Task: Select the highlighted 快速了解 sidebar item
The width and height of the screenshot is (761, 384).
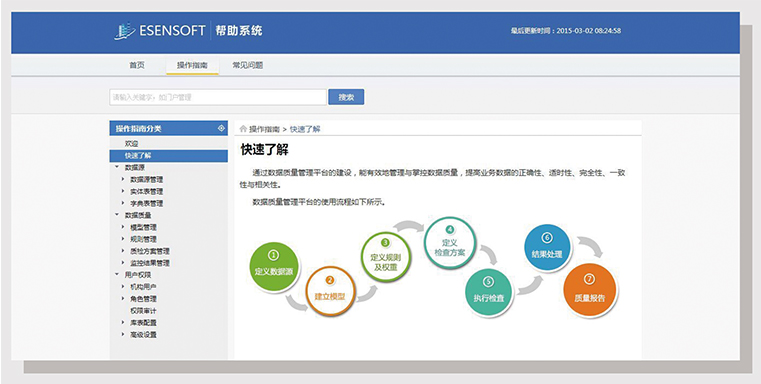Action: click(x=168, y=155)
